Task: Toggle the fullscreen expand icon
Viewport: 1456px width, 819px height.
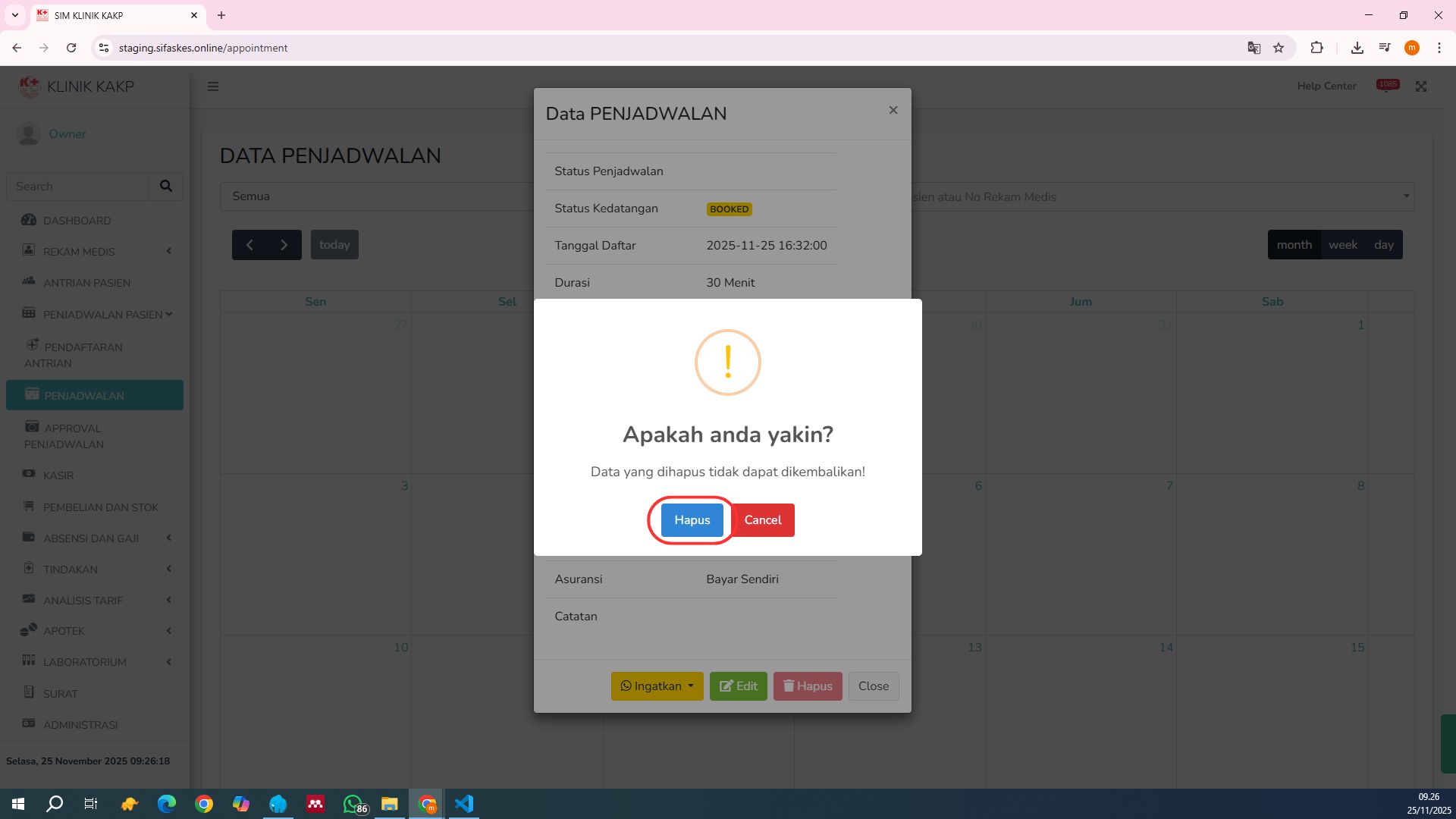Action: (x=1421, y=86)
